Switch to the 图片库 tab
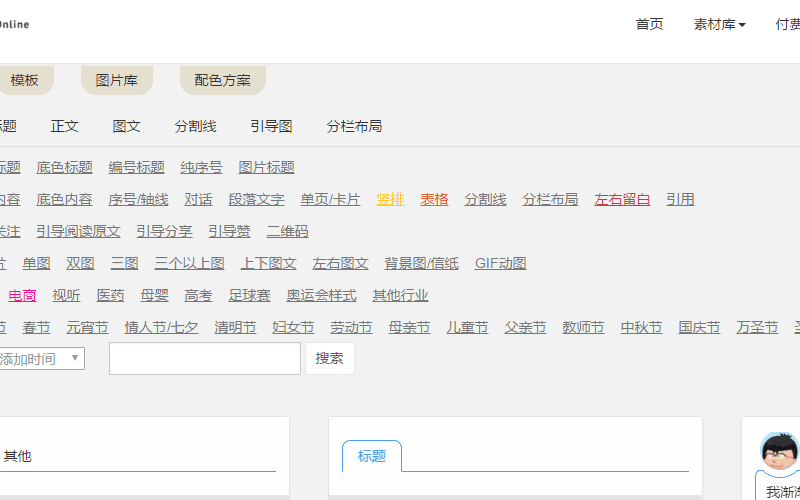This screenshot has width=800, height=500. click(x=116, y=81)
